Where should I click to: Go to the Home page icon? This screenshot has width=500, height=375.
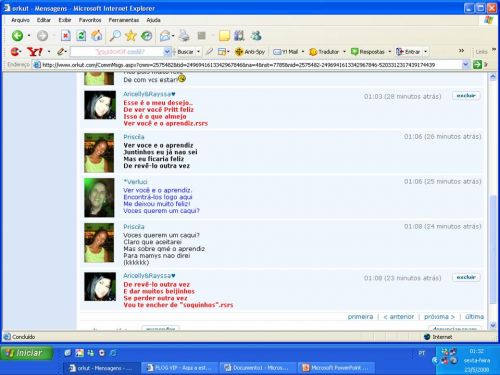tap(97, 35)
